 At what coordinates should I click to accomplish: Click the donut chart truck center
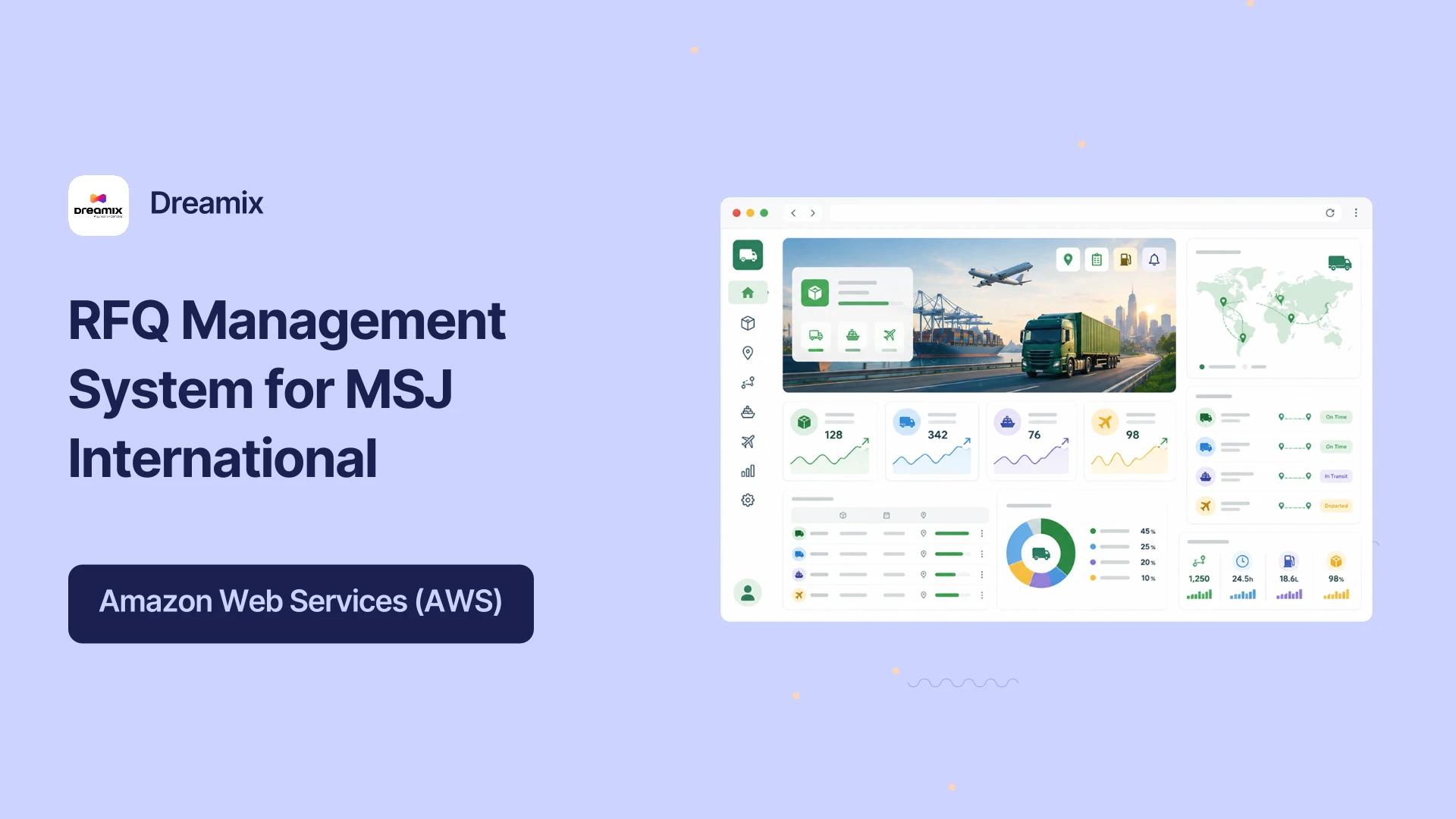click(x=1040, y=554)
